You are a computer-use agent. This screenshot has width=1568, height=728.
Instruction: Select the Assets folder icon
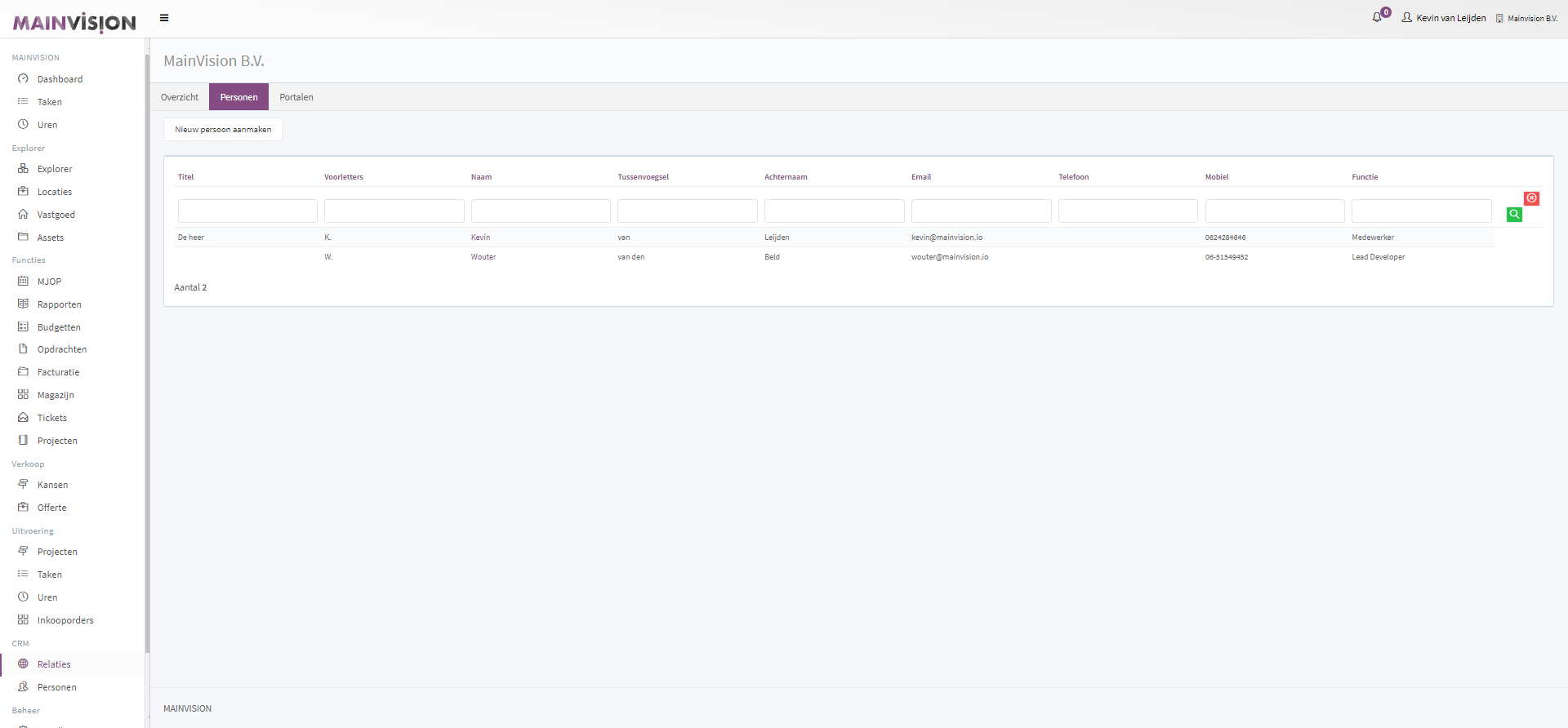[x=23, y=237]
